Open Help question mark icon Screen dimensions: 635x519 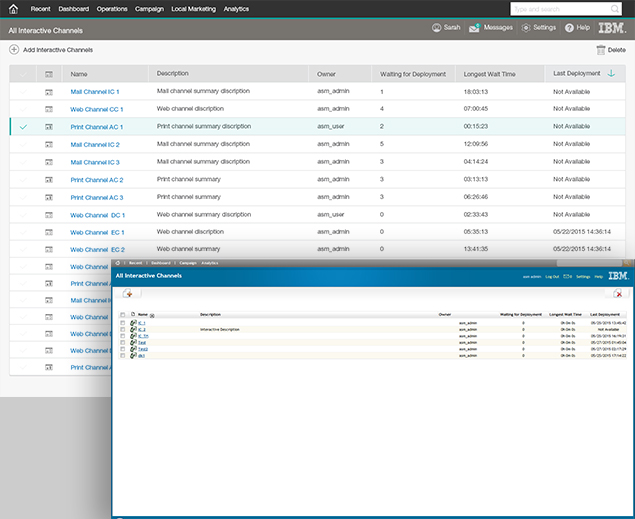pyautogui.click(x=569, y=28)
